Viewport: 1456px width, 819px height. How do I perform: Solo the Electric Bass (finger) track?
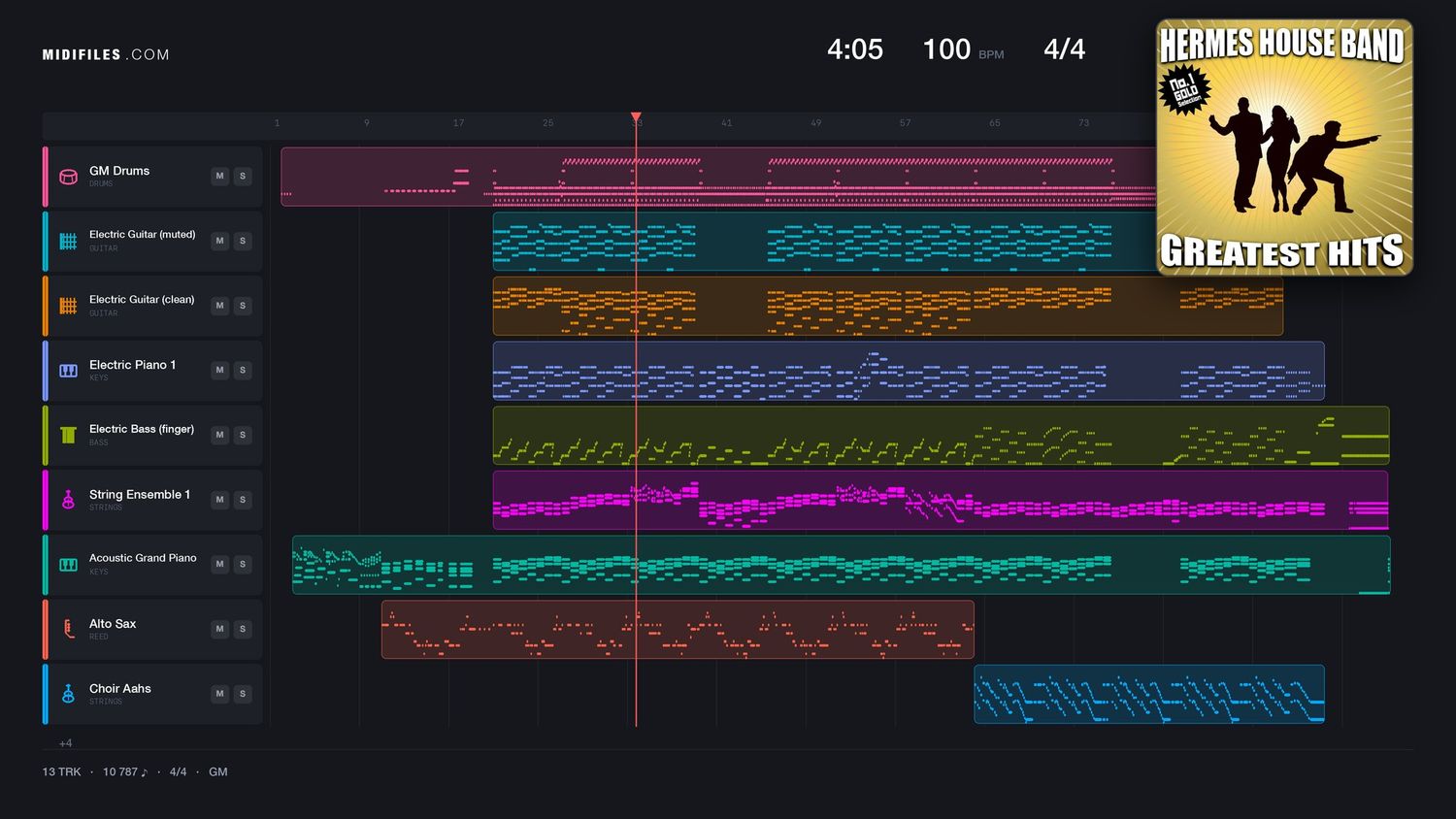tap(243, 435)
